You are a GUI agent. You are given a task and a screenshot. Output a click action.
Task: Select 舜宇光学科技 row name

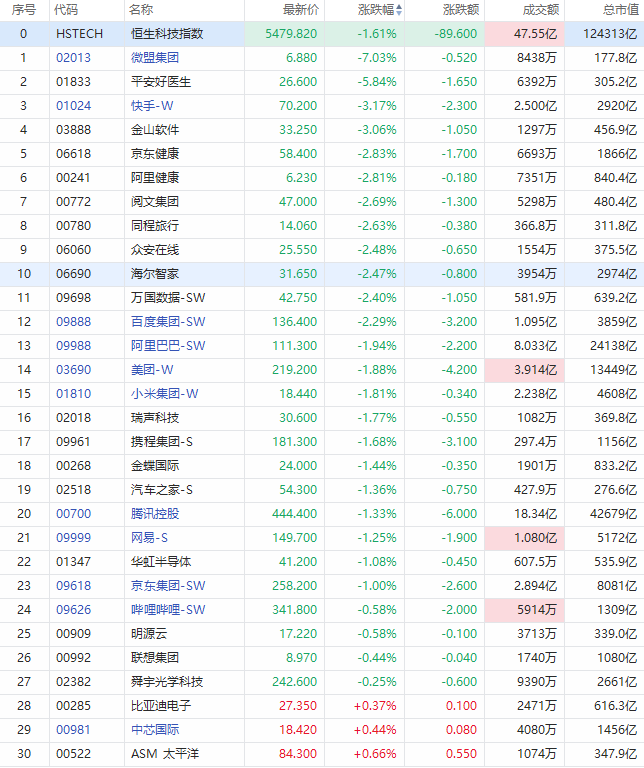[x=167, y=682]
